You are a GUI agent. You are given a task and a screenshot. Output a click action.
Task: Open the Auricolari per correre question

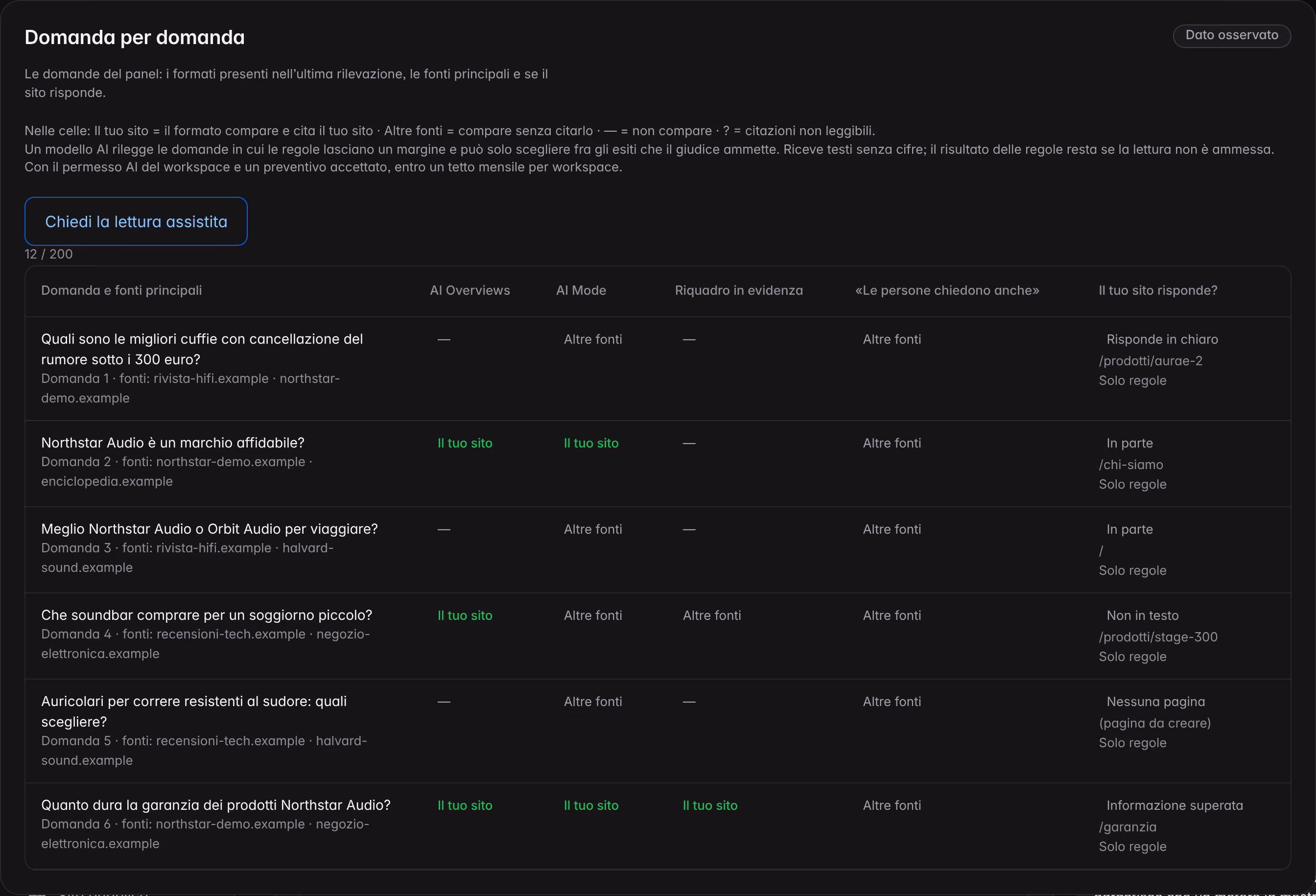point(194,711)
